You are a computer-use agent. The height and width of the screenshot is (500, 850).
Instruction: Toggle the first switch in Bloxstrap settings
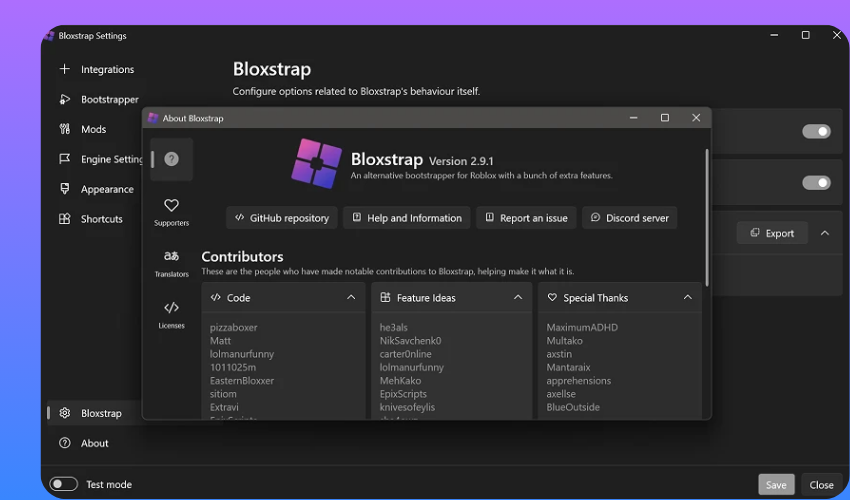pos(816,131)
